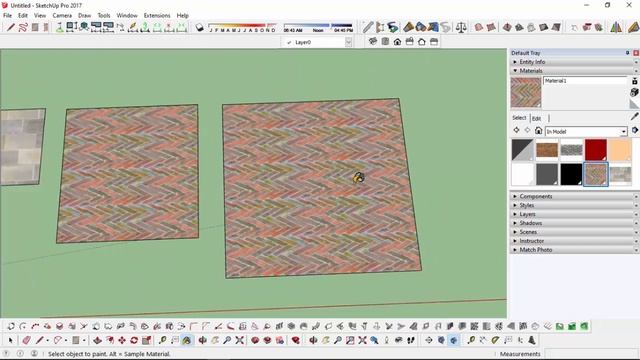The height and width of the screenshot is (360, 640).
Task: Open the materials Details arrow menu
Action: (635, 131)
